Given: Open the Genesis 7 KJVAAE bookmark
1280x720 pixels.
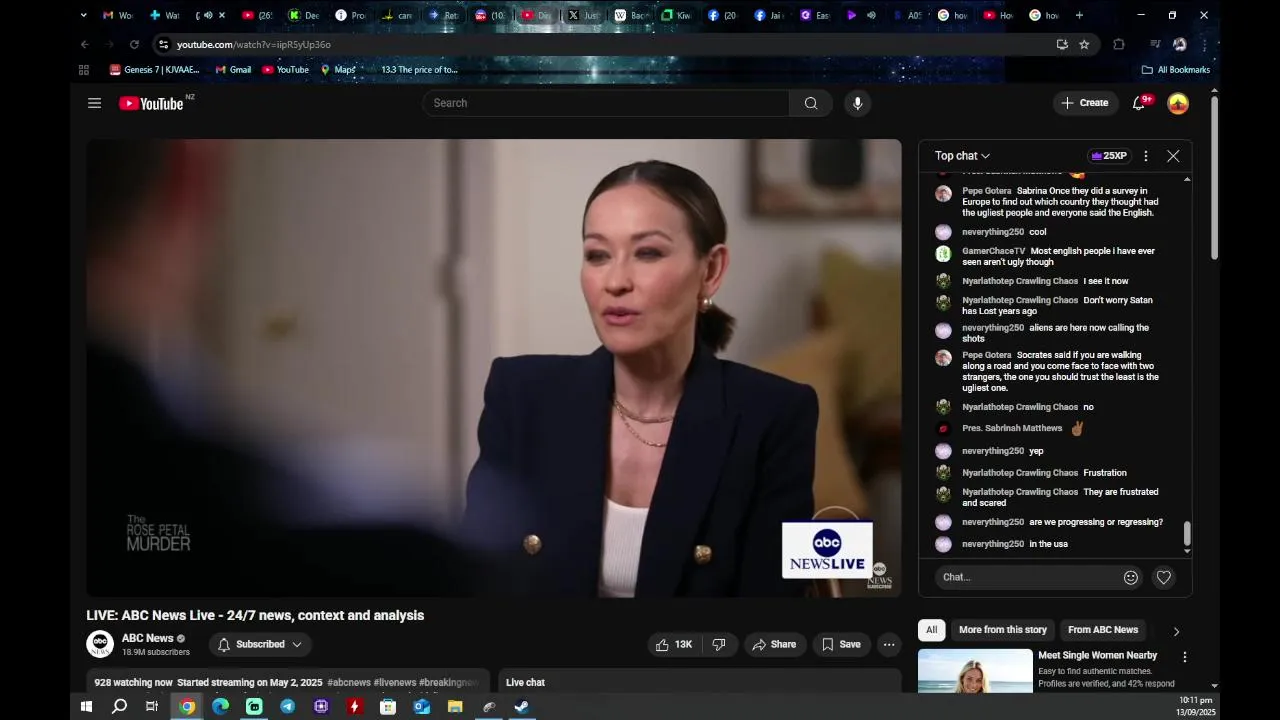Looking at the screenshot, I should click(x=154, y=70).
